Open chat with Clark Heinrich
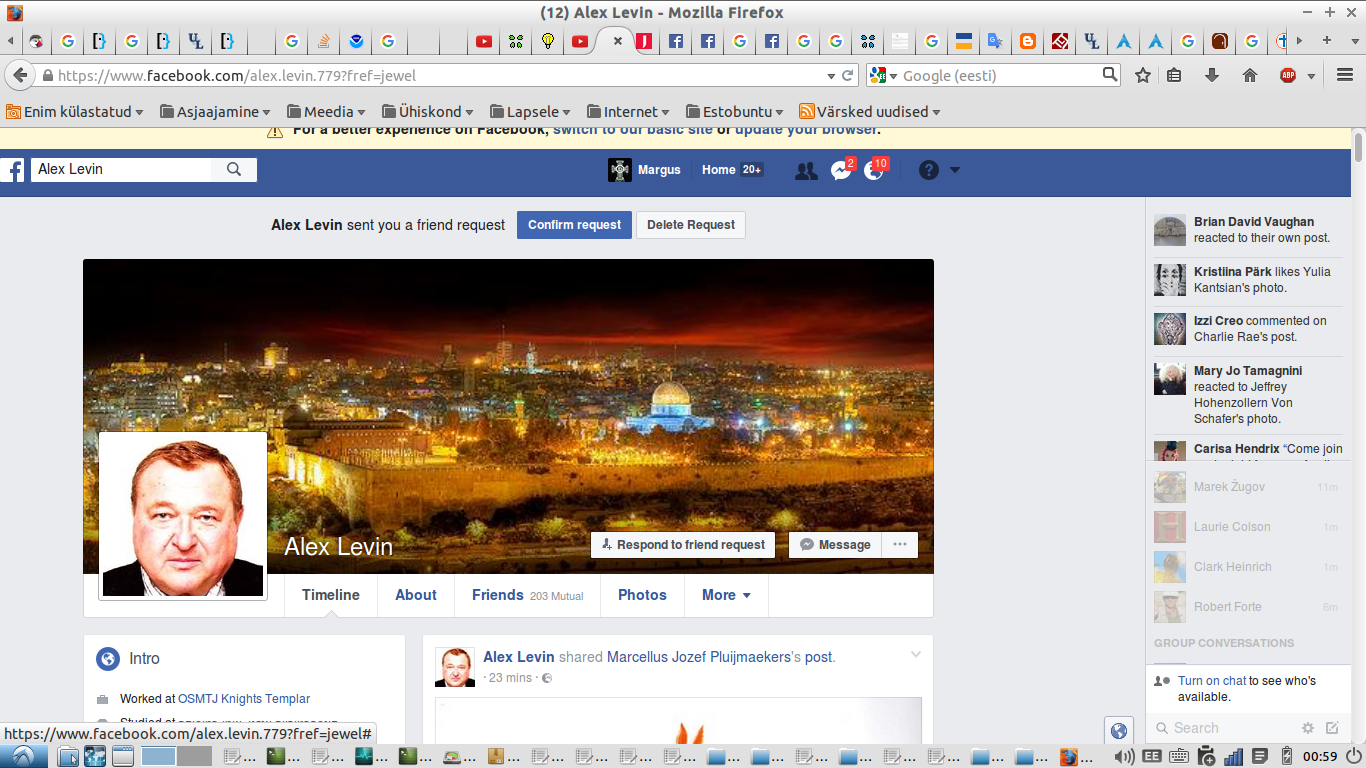The width and height of the screenshot is (1366, 768). (x=1246, y=567)
